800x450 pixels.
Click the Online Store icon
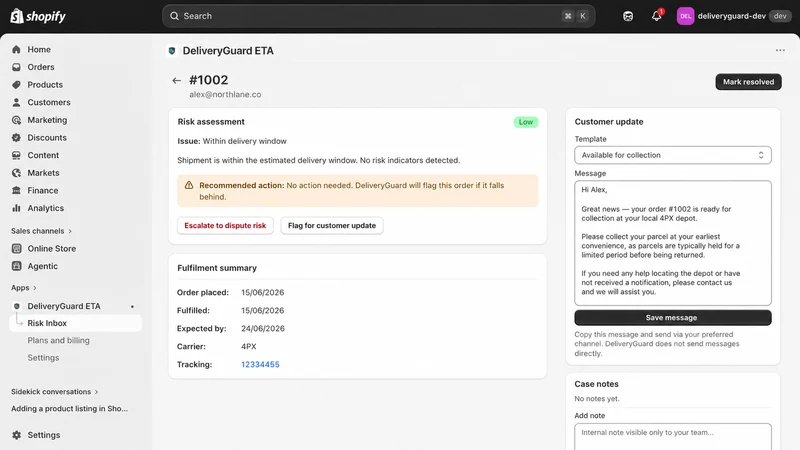[x=16, y=248]
